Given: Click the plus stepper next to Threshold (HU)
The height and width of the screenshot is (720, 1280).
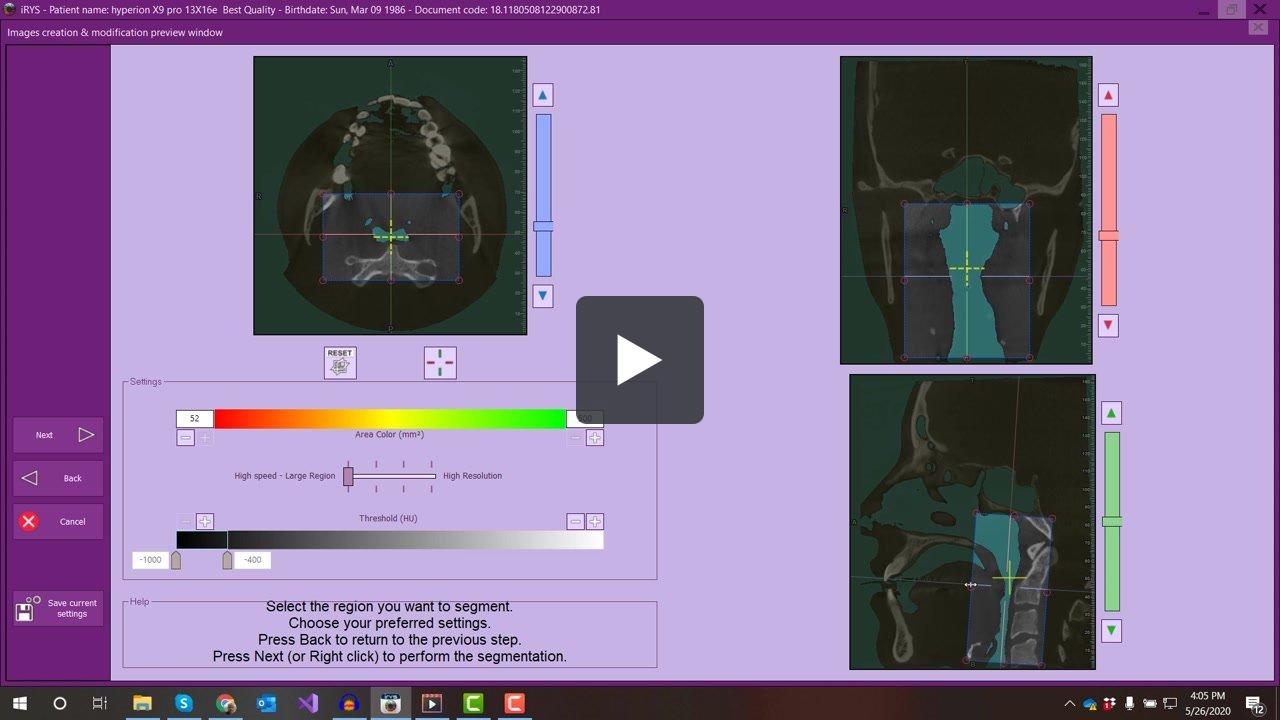Looking at the screenshot, I should click(595, 521).
